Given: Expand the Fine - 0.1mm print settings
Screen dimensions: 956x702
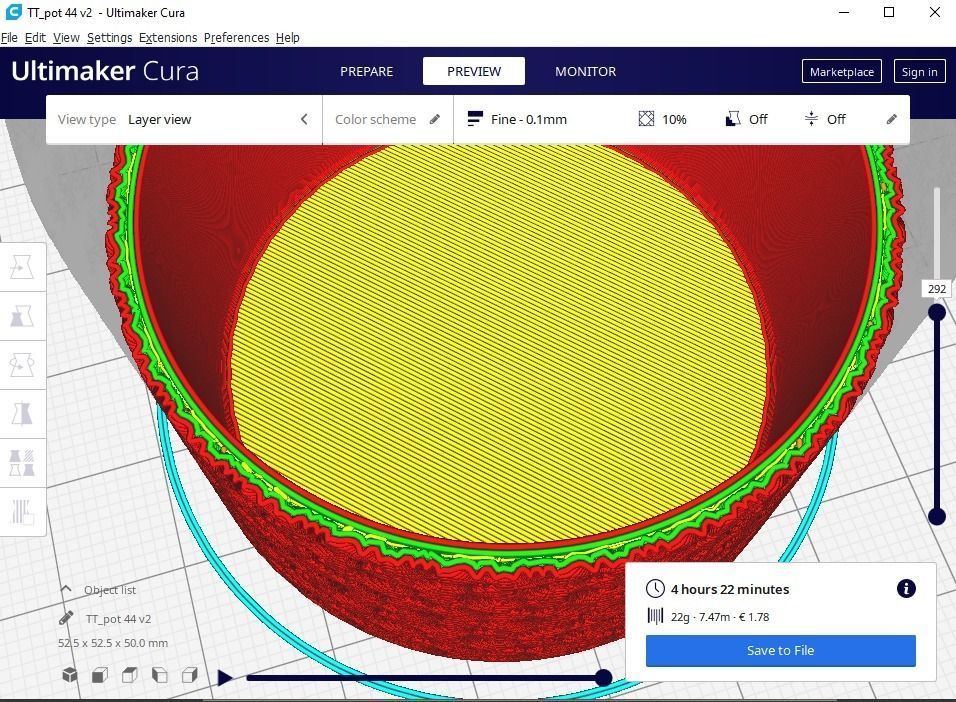Looking at the screenshot, I should (682, 120).
